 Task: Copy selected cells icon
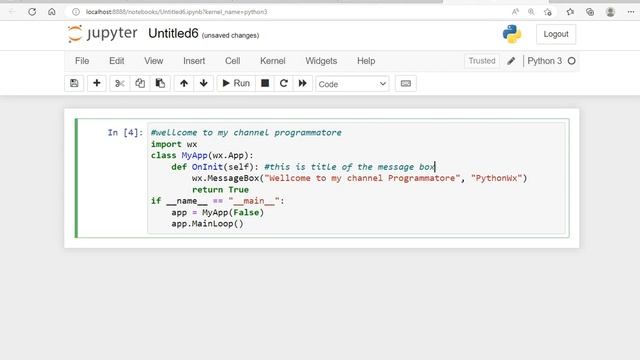pyautogui.click(x=140, y=83)
